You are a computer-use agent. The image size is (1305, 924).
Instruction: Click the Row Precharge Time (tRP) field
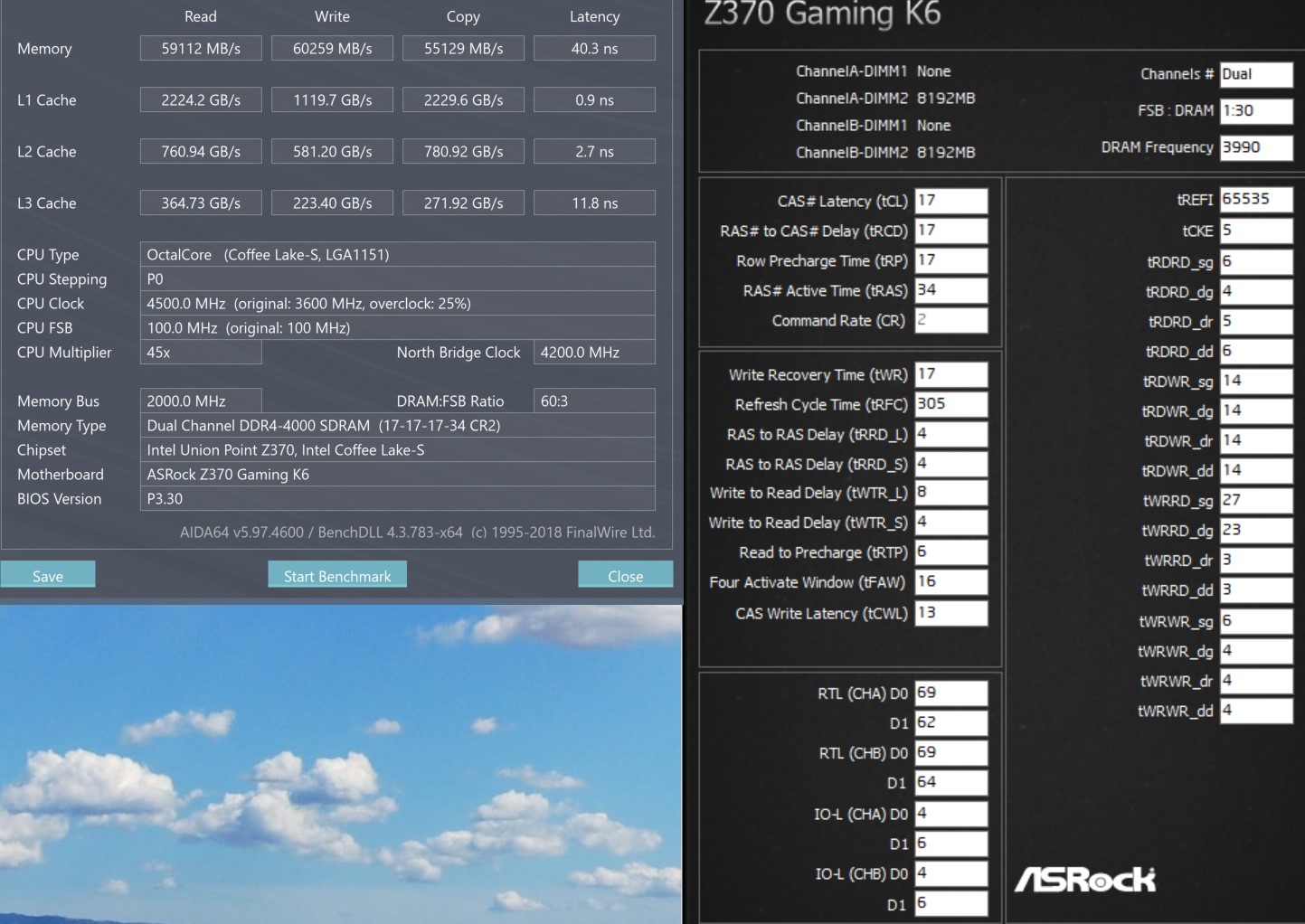tap(951, 260)
